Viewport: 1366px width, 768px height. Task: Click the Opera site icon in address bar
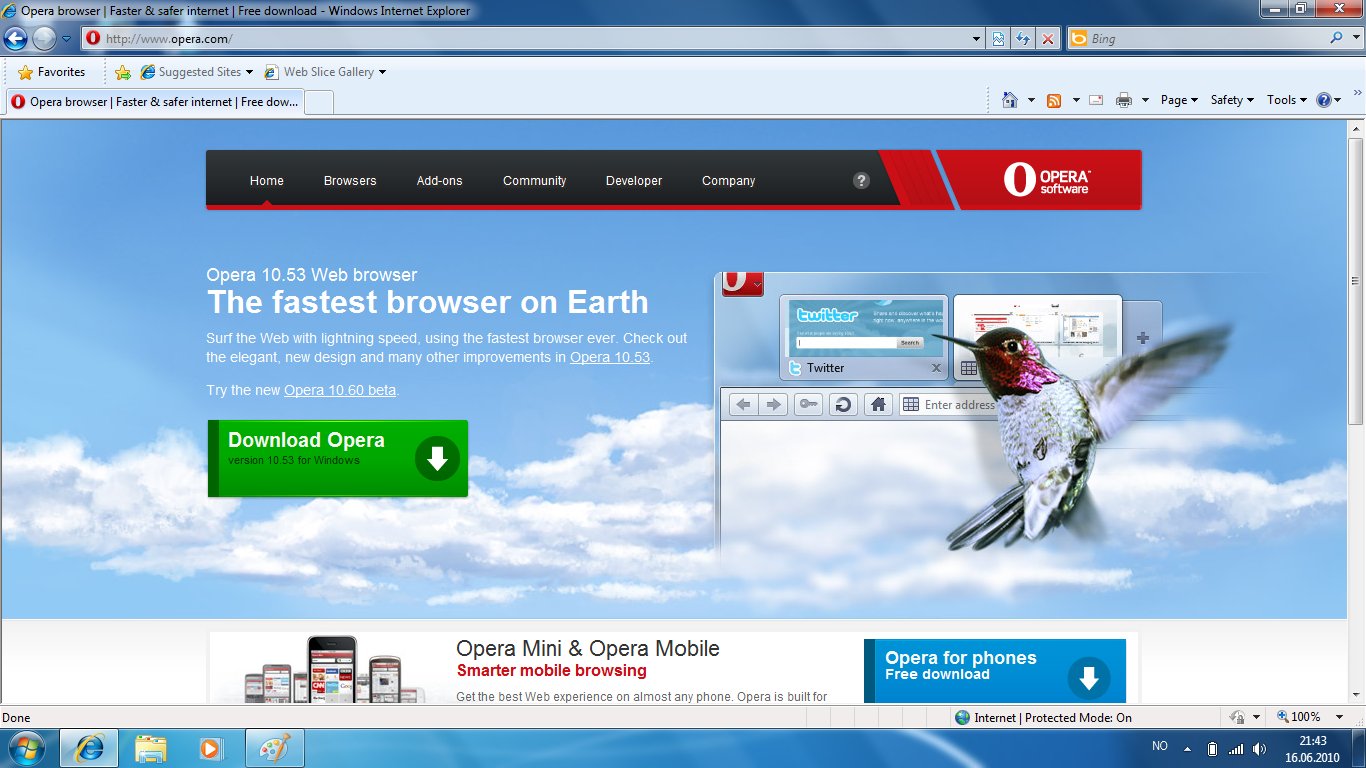(93, 38)
